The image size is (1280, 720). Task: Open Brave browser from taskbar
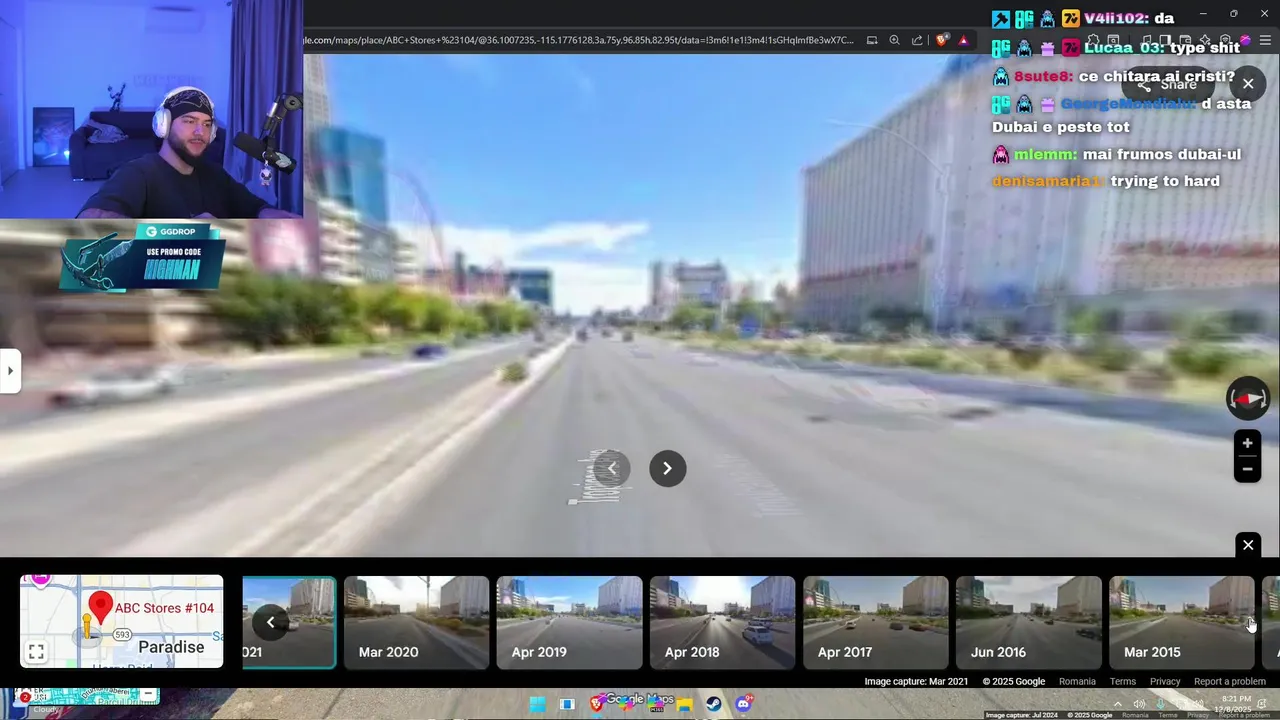pyautogui.click(x=597, y=704)
